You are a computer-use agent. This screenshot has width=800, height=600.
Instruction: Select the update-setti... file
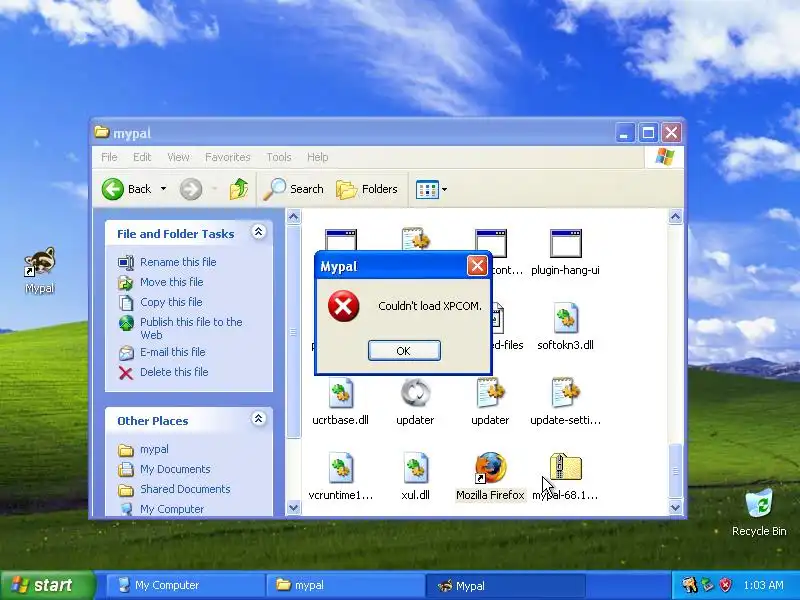click(x=565, y=401)
